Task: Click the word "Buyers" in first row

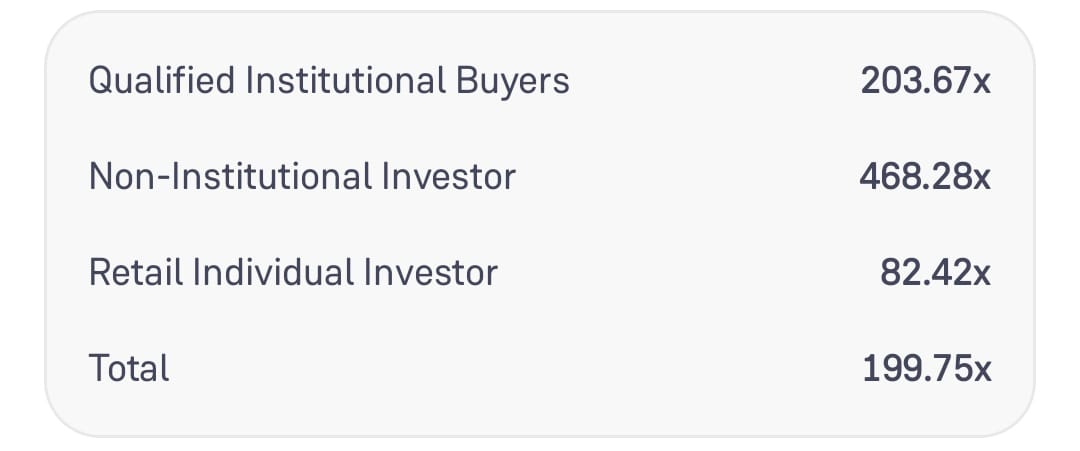Action: (513, 83)
